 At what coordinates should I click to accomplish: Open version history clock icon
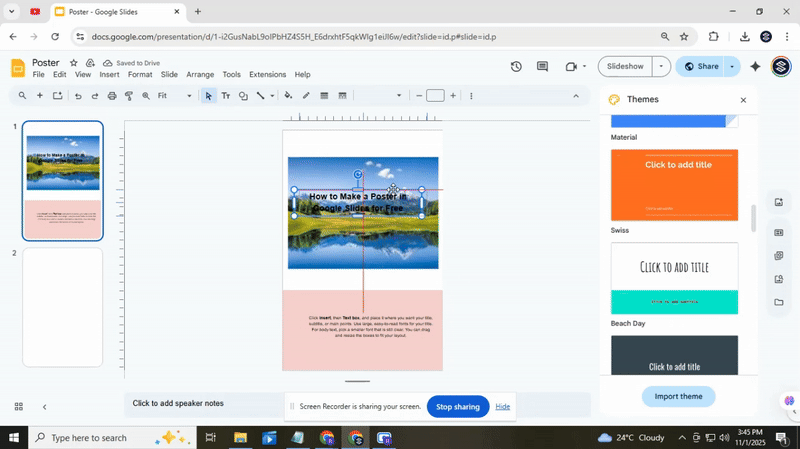pos(516,67)
